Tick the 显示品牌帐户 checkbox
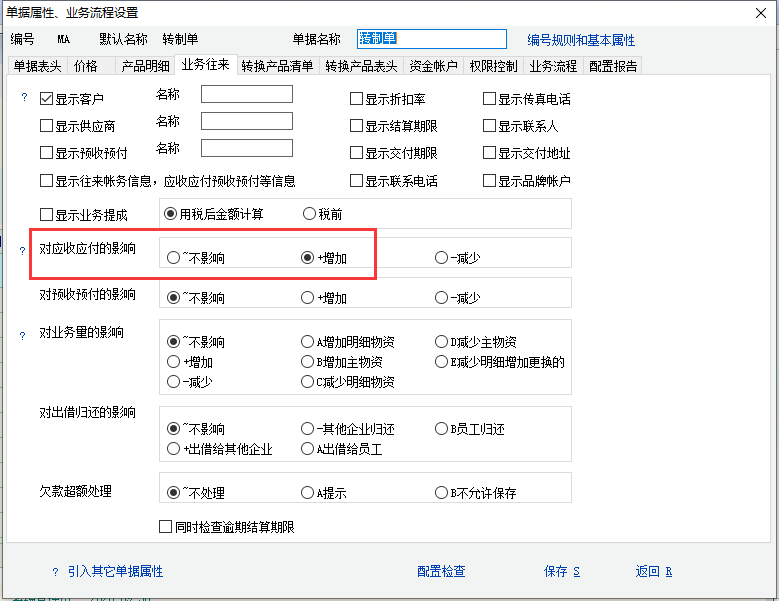The image size is (779, 601). (x=490, y=182)
